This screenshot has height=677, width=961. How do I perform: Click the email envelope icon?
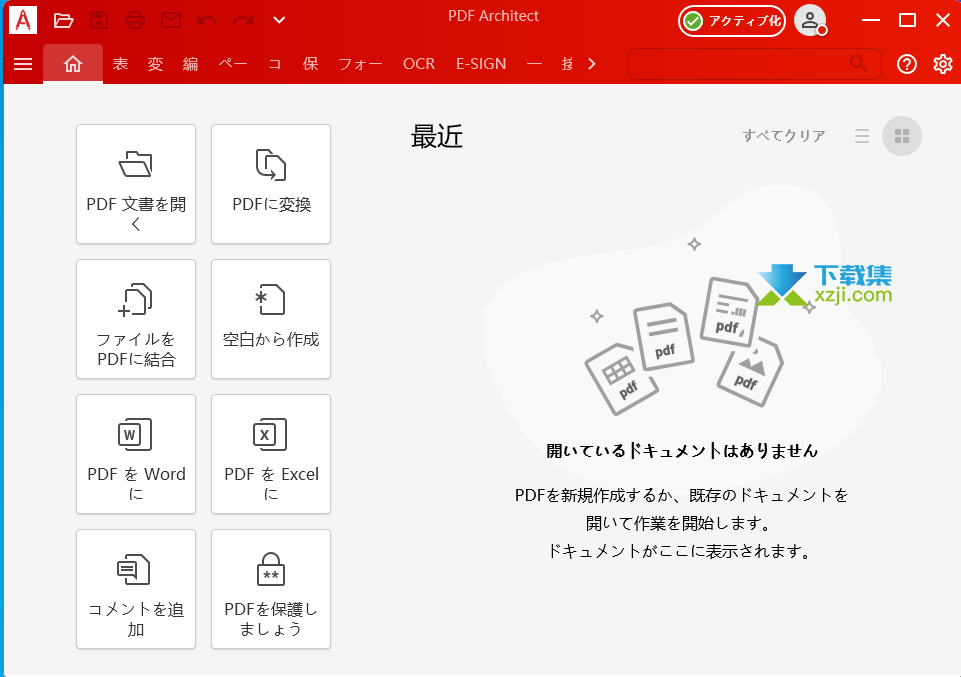click(x=171, y=20)
